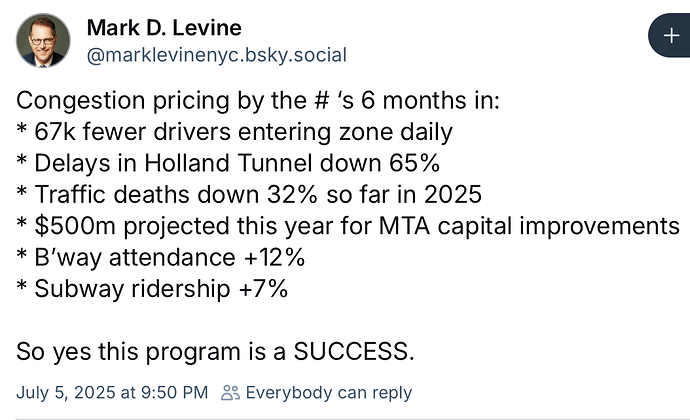The width and height of the screenshot is (690, 420).
Task: Click the 'B'way attendance +12%' line
Action: [x=161, y=258]
